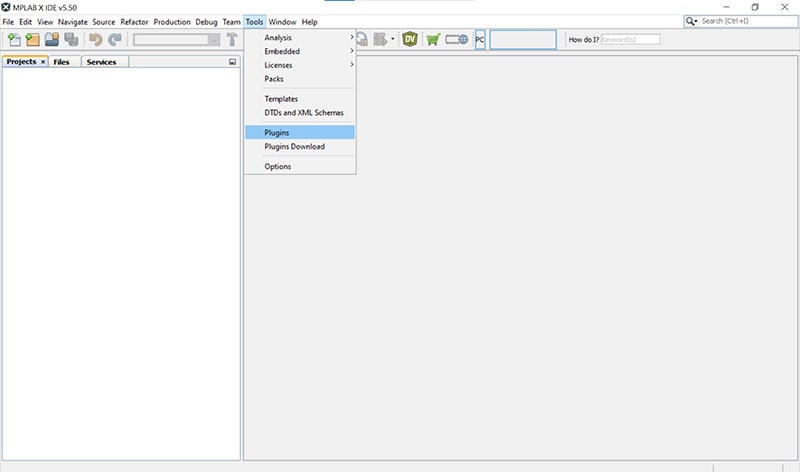This screenshot has width=800, height=472.
Task: Select Packs in Tools menu
Action: (x=299, y=79)
